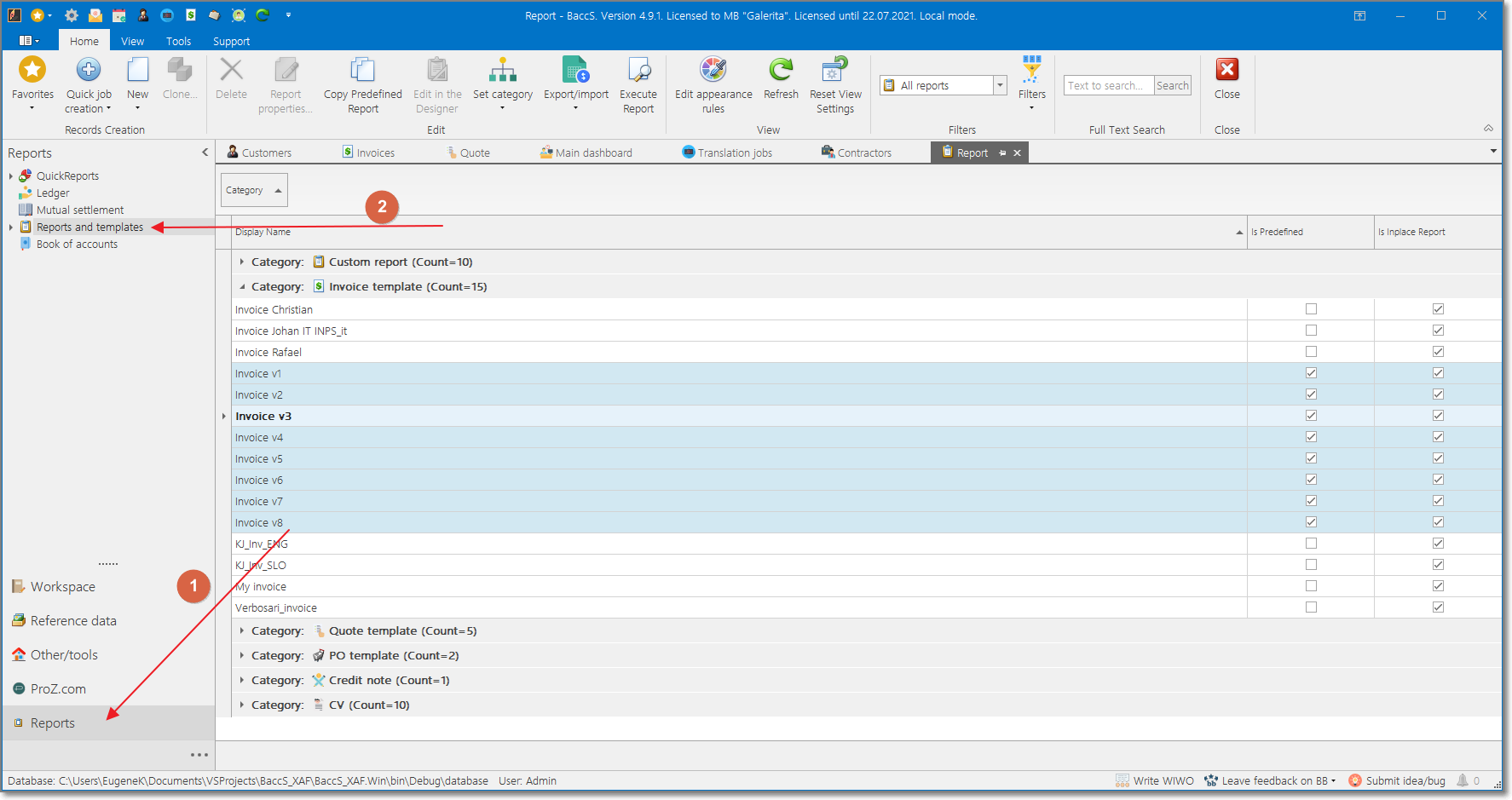Open the Workspace navigation group

[x=63, y=587]
